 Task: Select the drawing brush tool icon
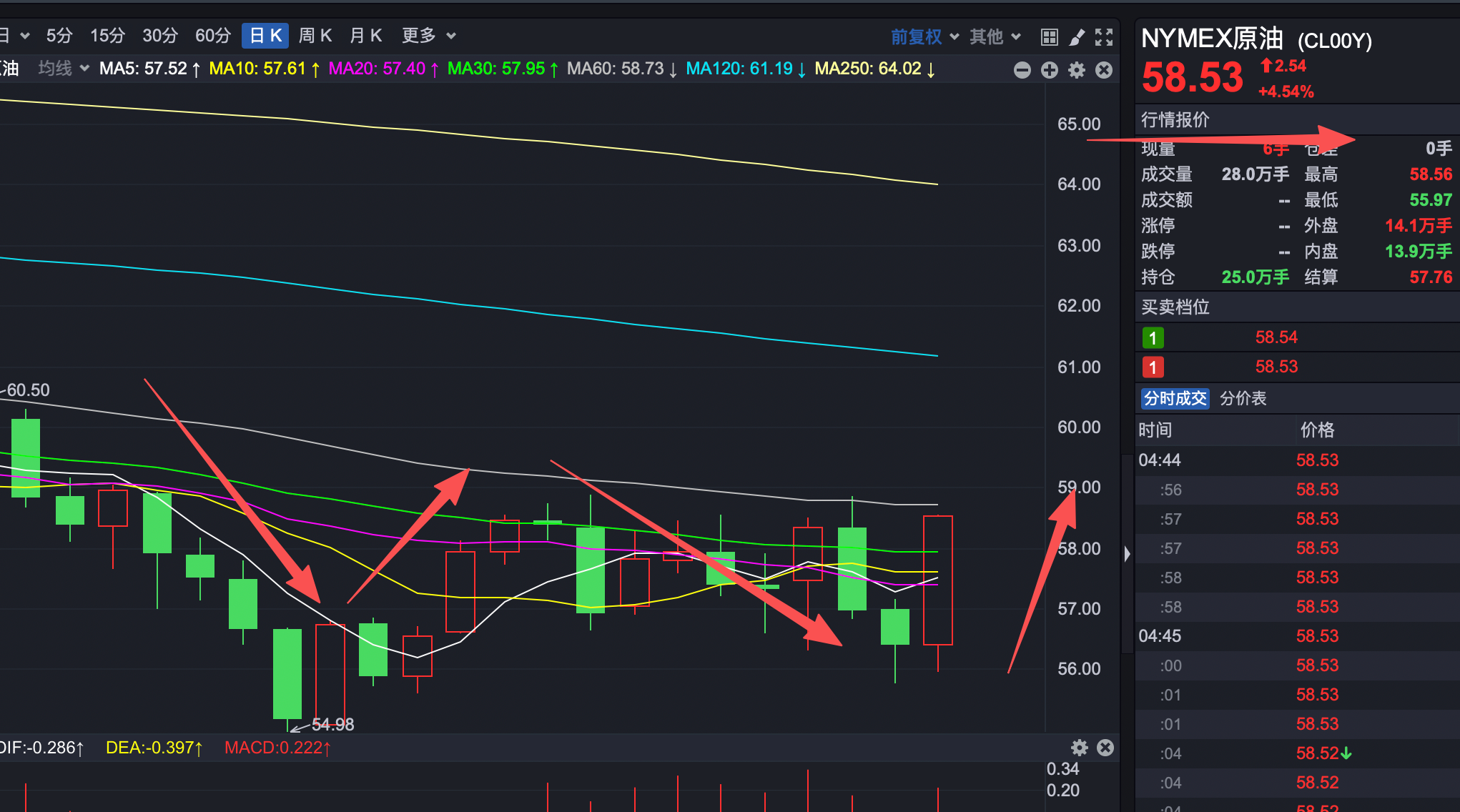pyautogui.click(x=1077, y=37)
